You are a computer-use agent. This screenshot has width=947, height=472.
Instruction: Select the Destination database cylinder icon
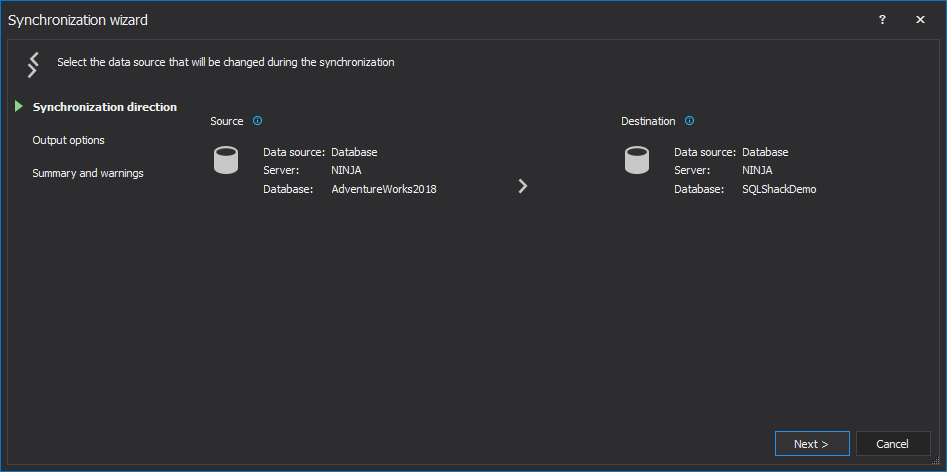[x=637, y=160]
